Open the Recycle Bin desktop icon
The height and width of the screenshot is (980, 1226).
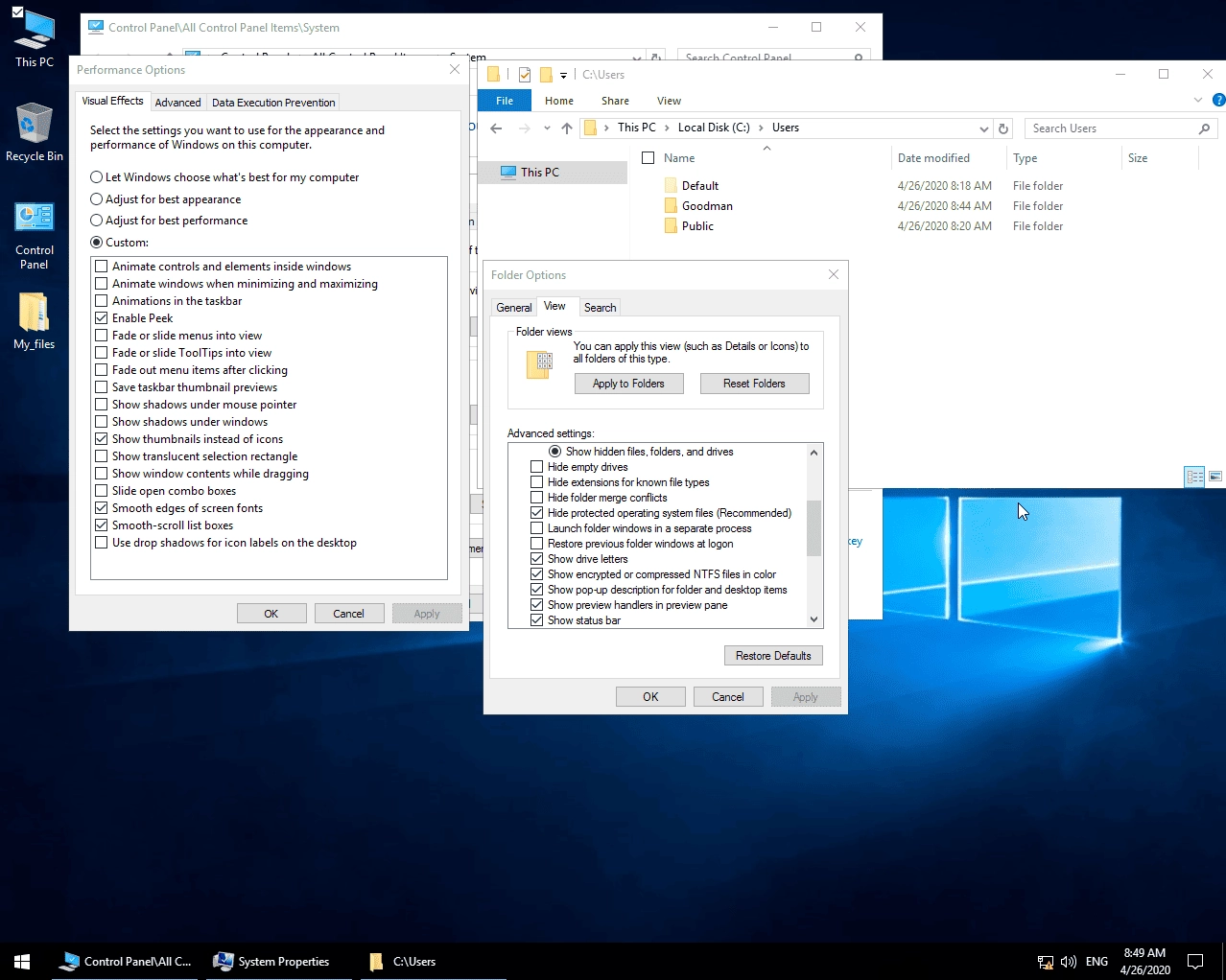coord(35,132)
